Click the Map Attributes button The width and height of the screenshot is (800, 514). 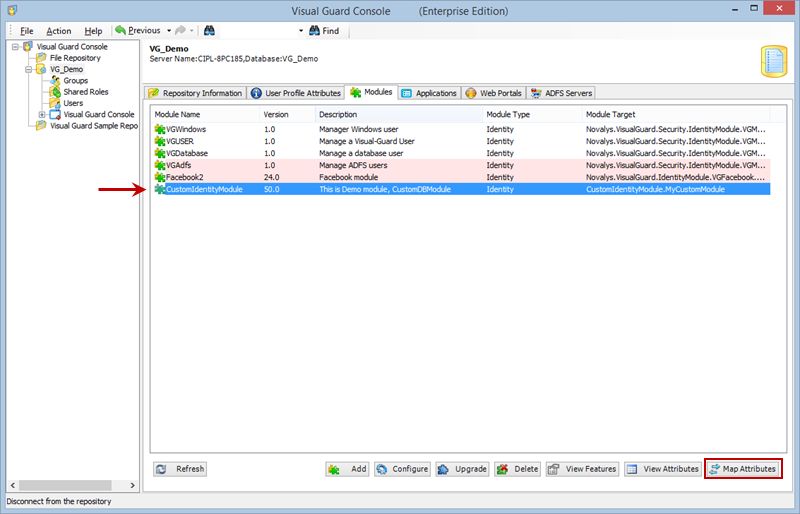coord(743,469)
